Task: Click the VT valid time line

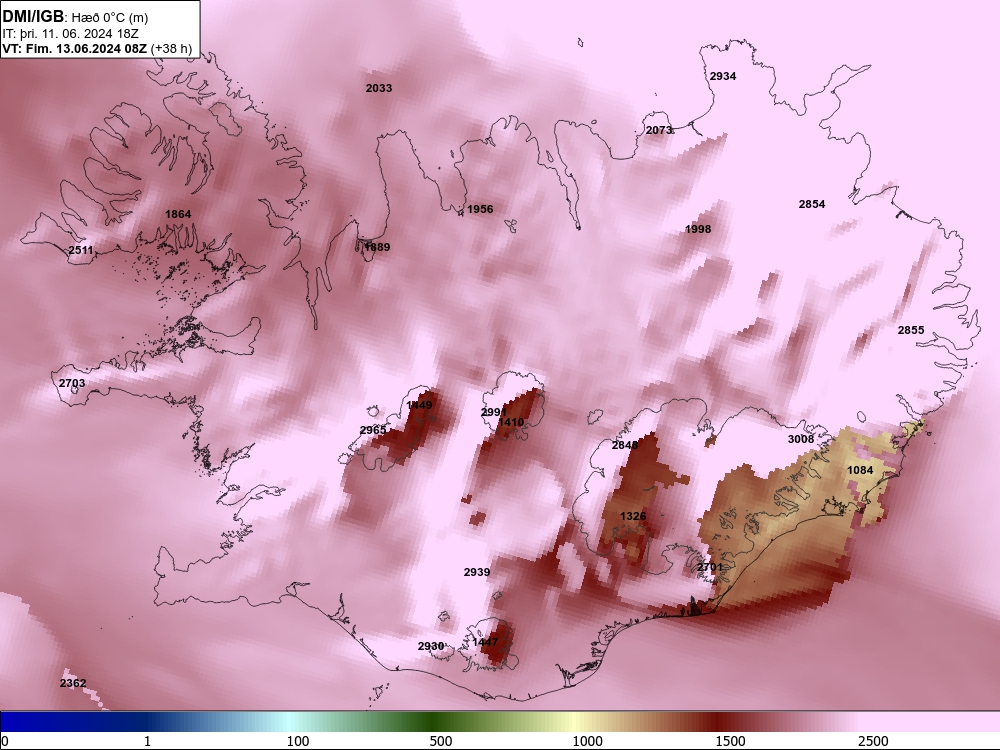Action: (x=97, y=48)
